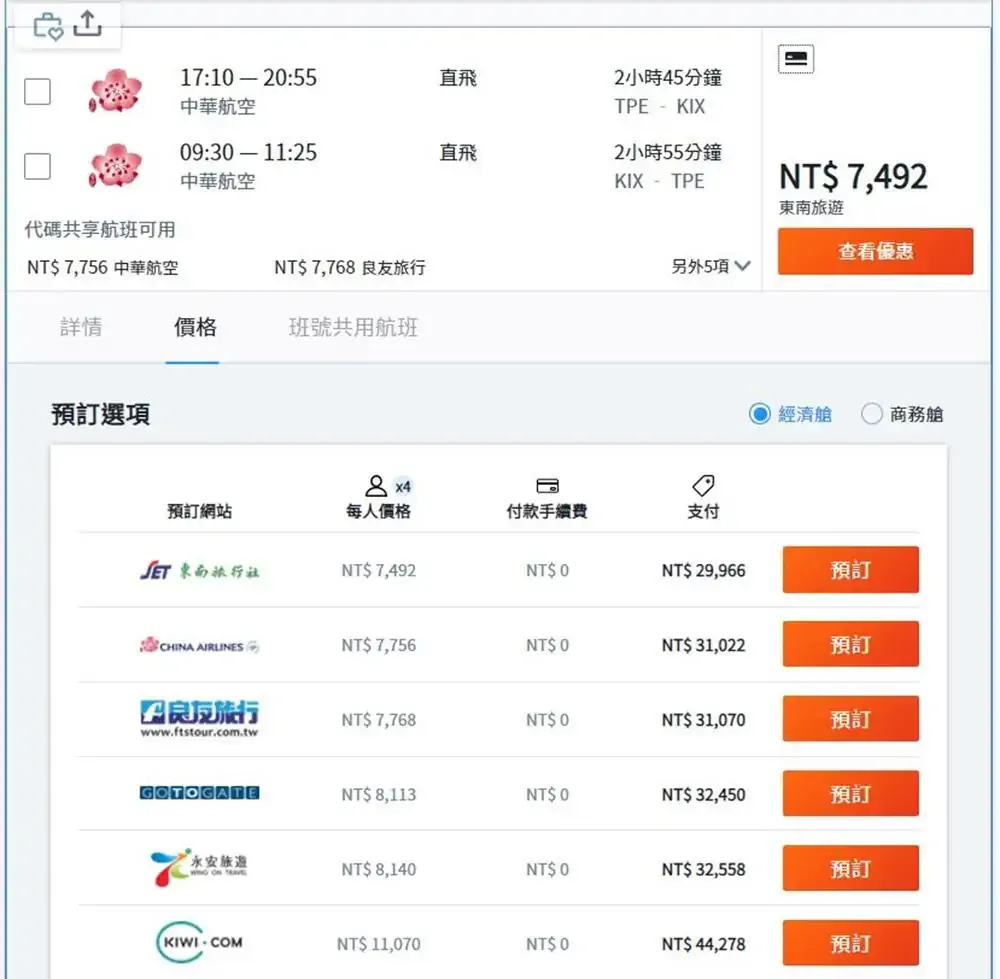Viewport: 1000px width, 979px height.
Task: Click the 每人價格 column header
Action: coord(378,511)
